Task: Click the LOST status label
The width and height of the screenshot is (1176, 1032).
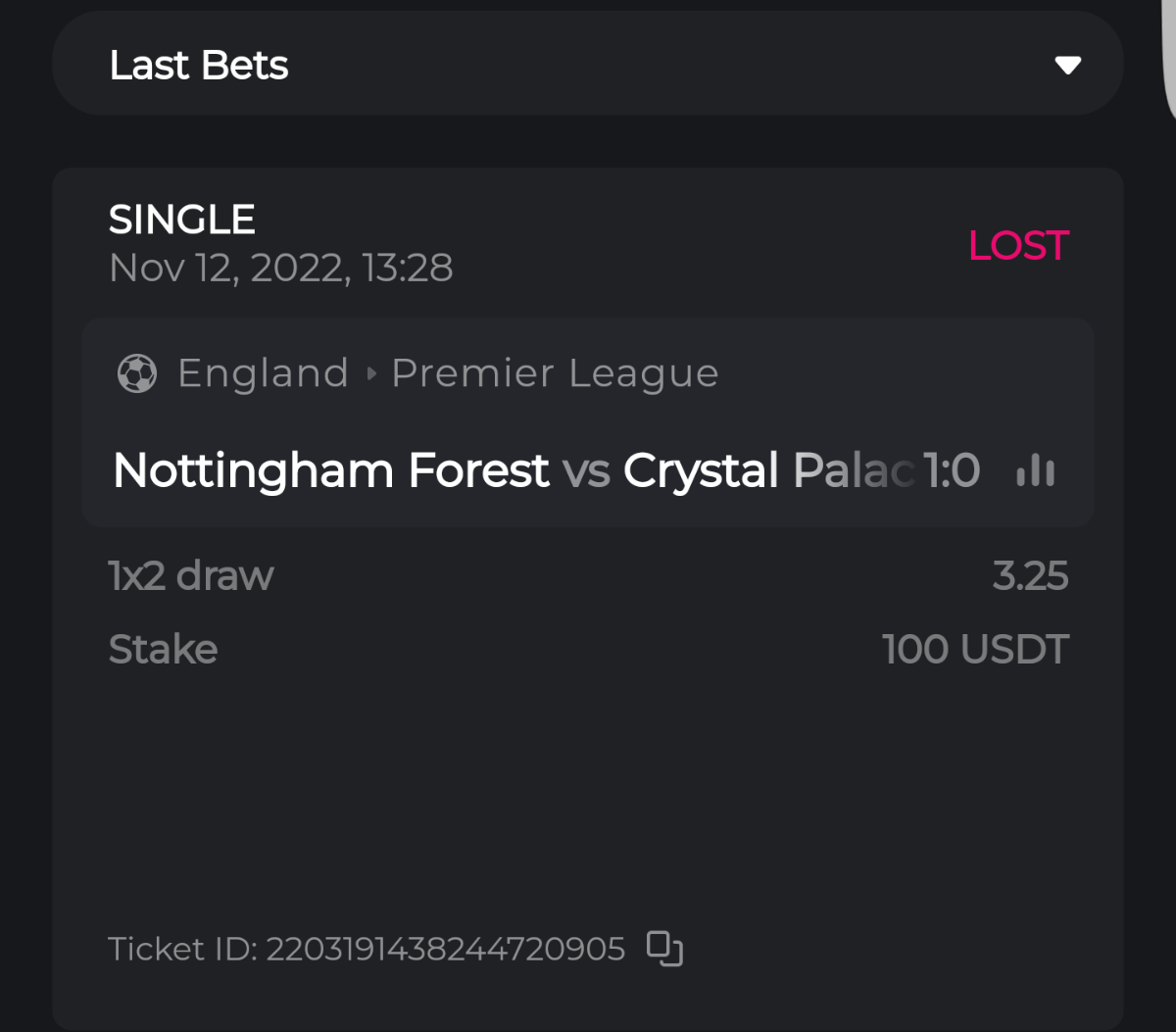Action: pos(1017,245)
